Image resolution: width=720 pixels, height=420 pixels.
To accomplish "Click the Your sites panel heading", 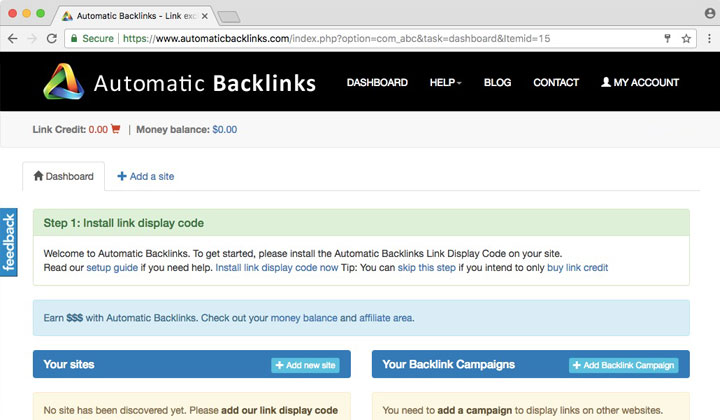I will coord(69,364).
